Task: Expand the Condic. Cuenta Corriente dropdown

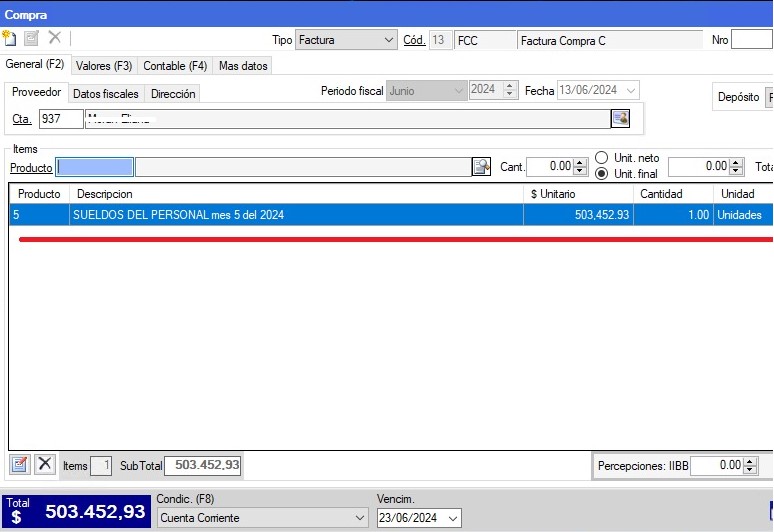Action: (x=360, y=518)
